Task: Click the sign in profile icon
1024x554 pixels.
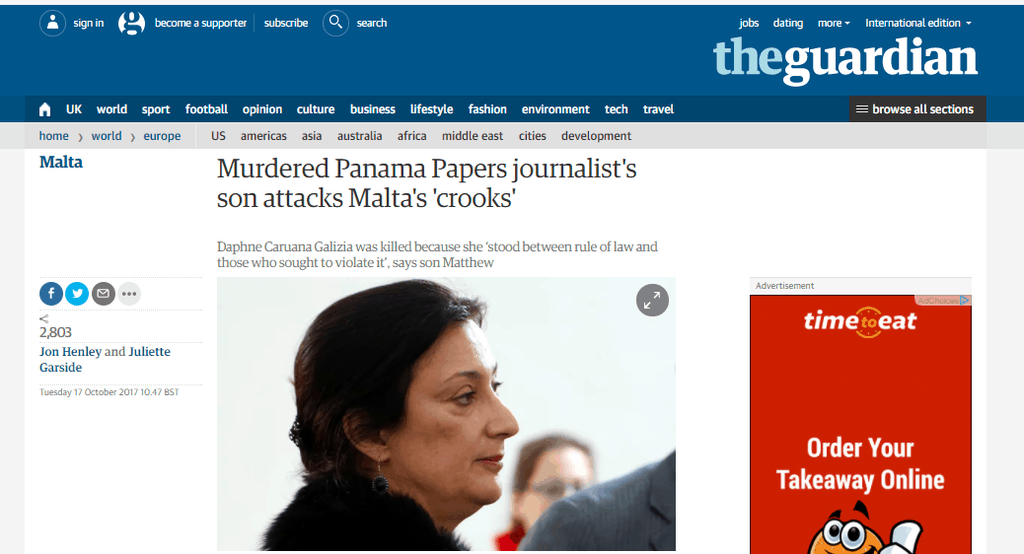Action: point(52,23)
